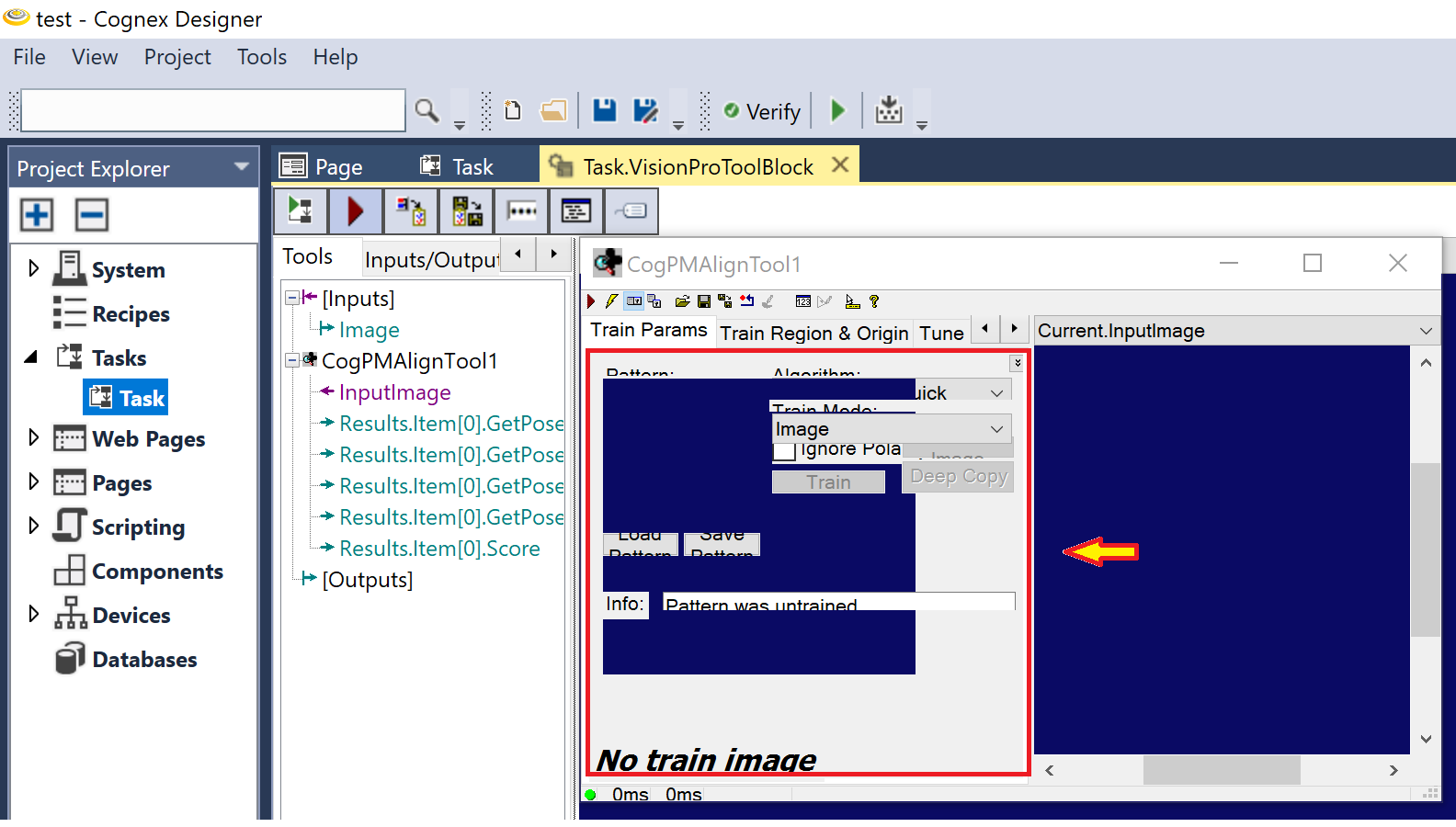Click the dark red Run tool block arrow
Image resolution: width=1456 pixels, height=827 pixels.
pyautogui.click(x=356, y=211)
